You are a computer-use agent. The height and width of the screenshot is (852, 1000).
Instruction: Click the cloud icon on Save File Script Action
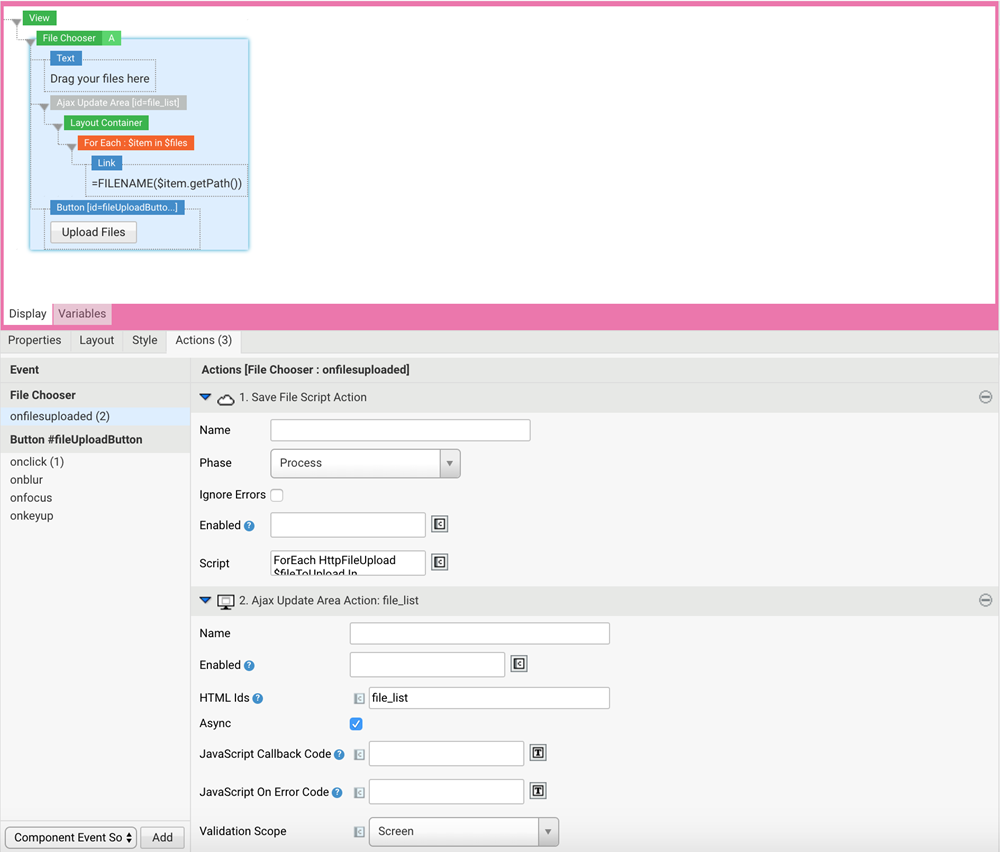223,397
